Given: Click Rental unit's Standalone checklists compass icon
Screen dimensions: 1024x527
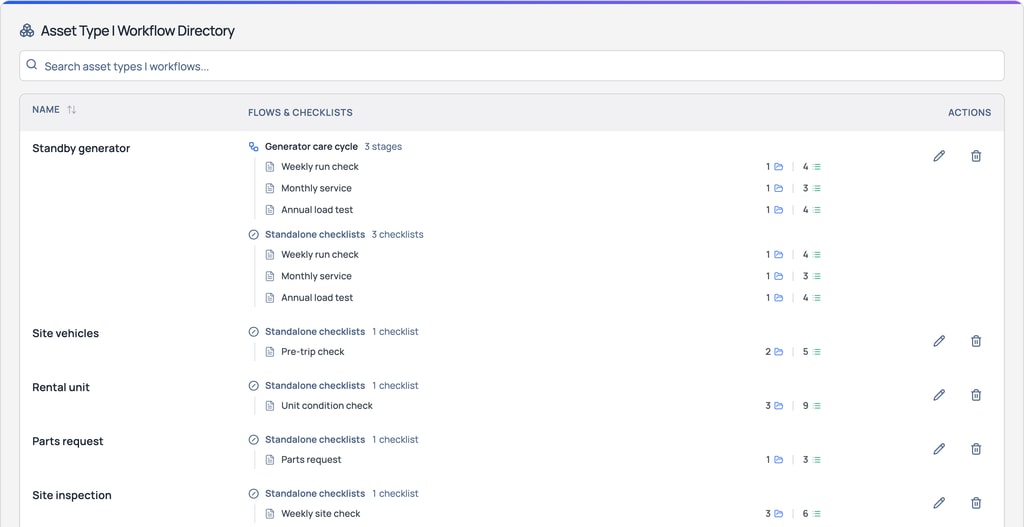Looking at the screenshot, I should [254, 386].
